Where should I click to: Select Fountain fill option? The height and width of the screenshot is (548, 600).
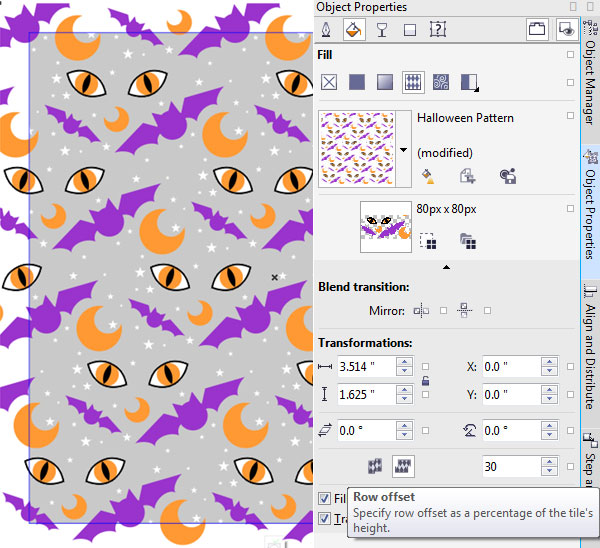pos(385,82)
